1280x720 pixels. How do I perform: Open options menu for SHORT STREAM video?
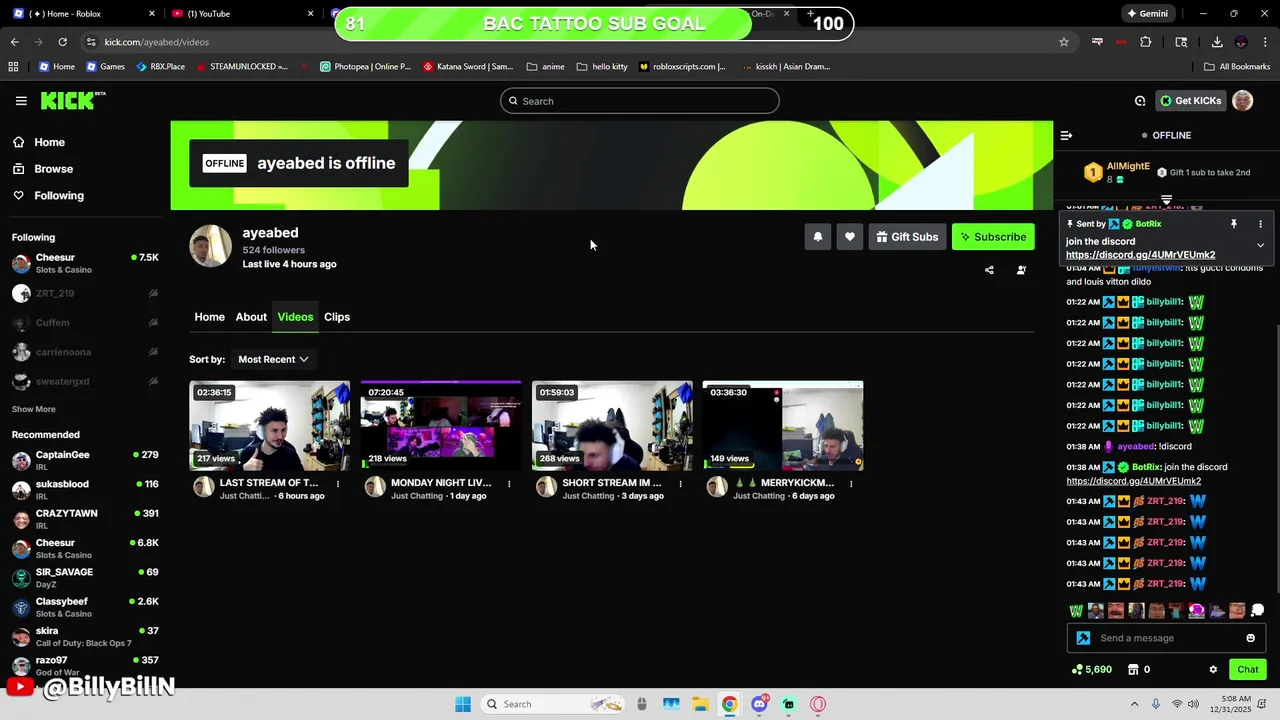(680, 484)
